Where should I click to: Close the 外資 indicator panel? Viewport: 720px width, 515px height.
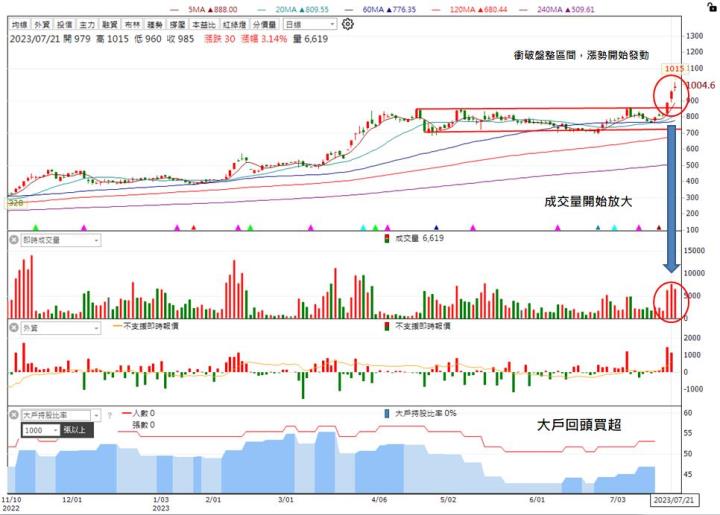coord(12,327)
